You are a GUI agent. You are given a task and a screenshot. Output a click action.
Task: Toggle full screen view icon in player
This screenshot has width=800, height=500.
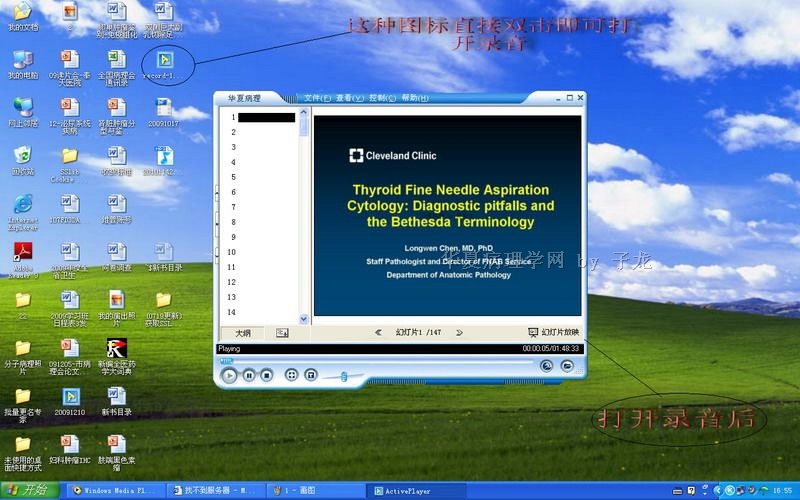tap(291, 375)
